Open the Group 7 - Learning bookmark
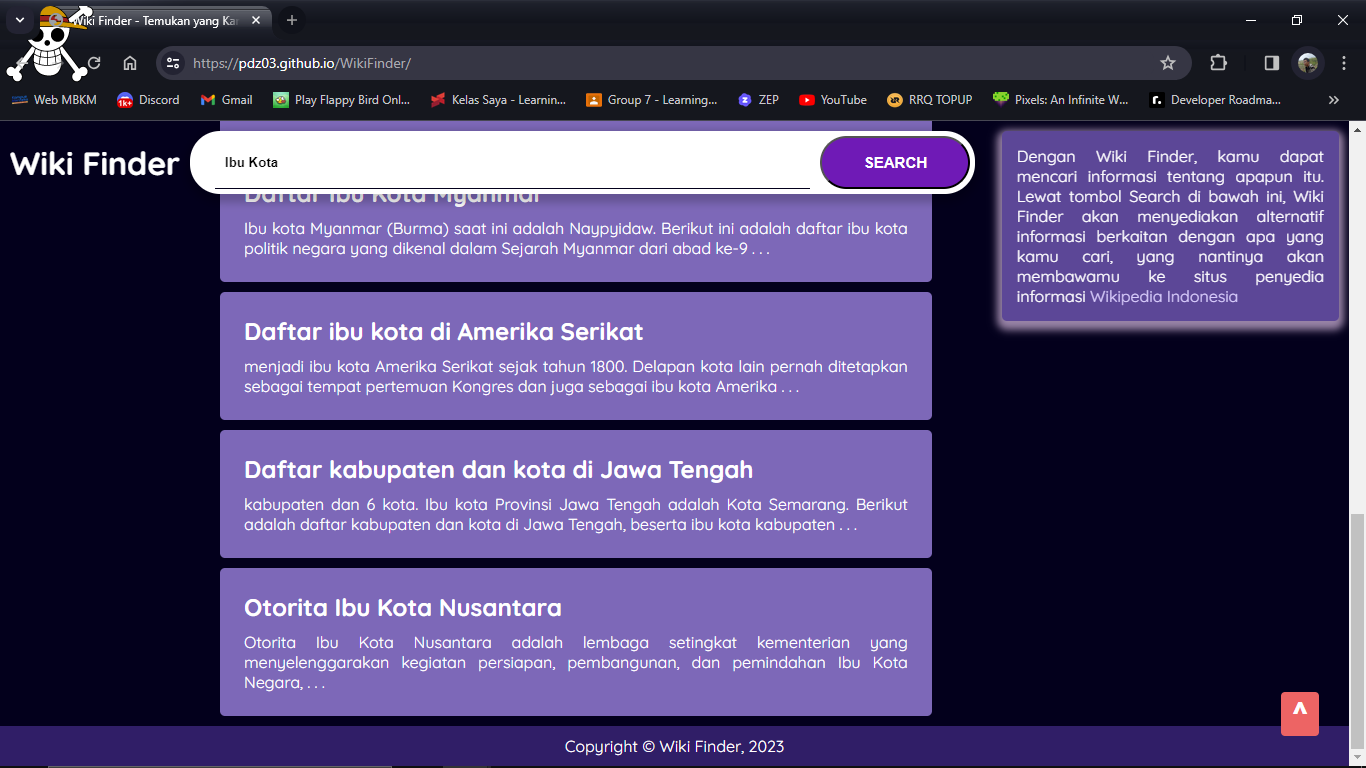The image size is (1366, 768). tap(651, 100)
